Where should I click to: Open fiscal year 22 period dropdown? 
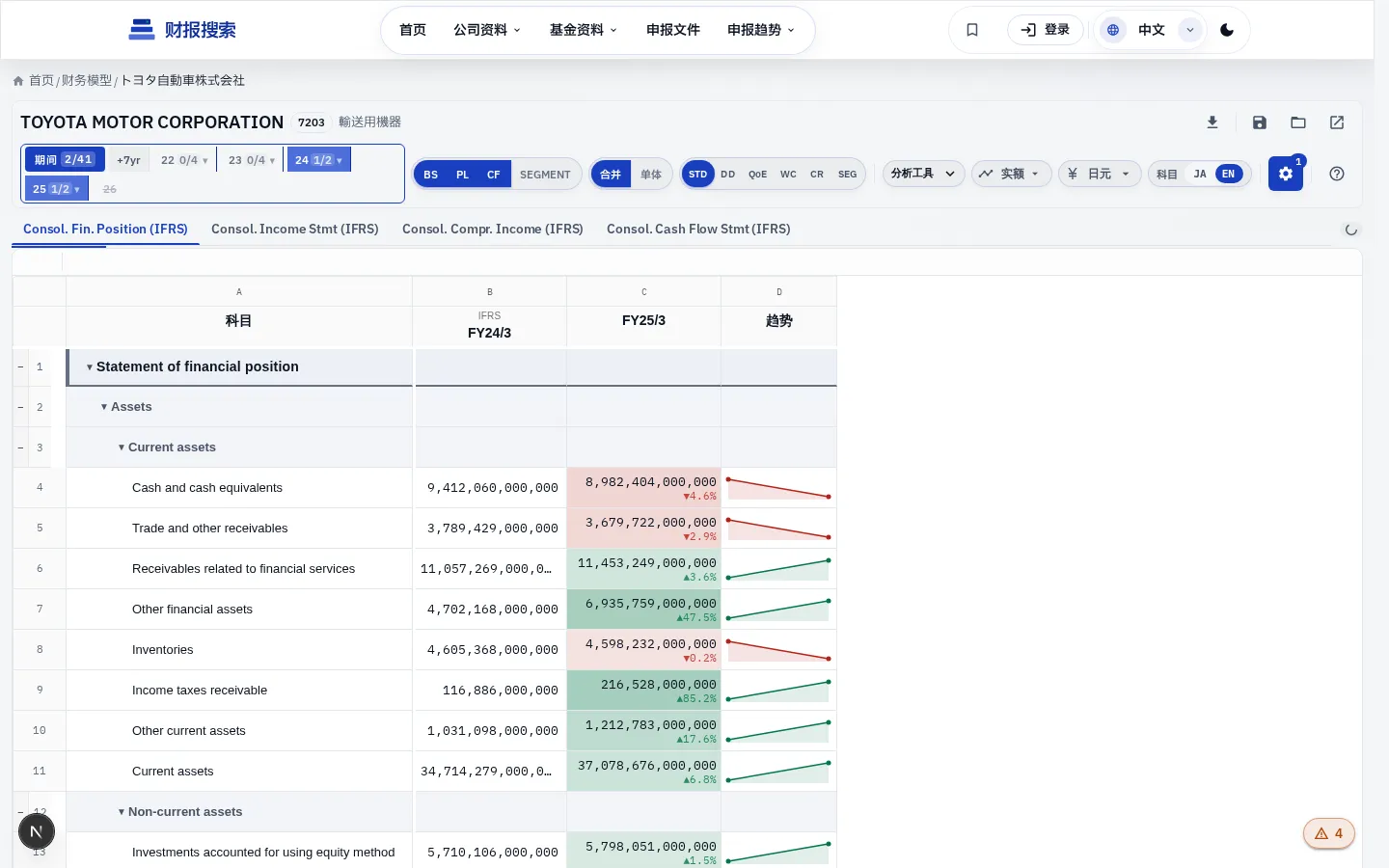(x=184, y=160)
